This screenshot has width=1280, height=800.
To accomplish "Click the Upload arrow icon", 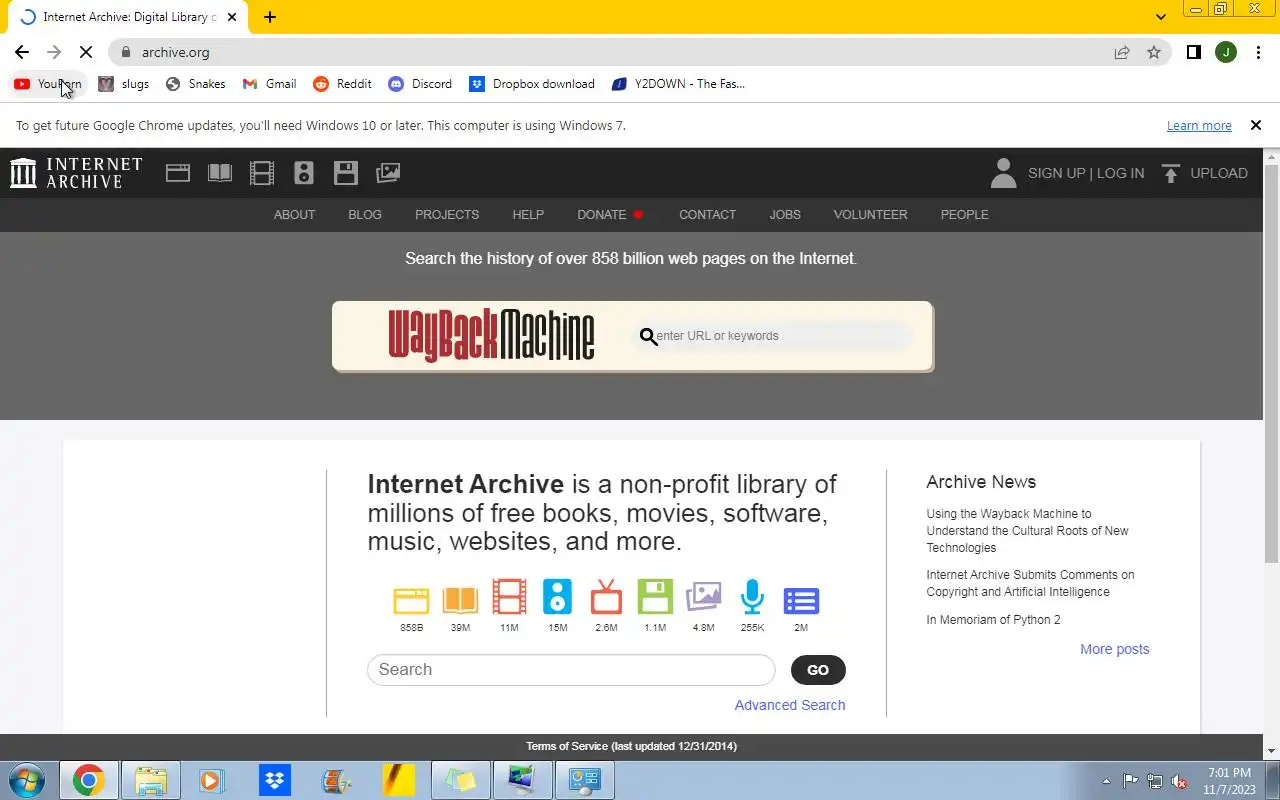I will pyautogui.click(x=1171, y=173).
